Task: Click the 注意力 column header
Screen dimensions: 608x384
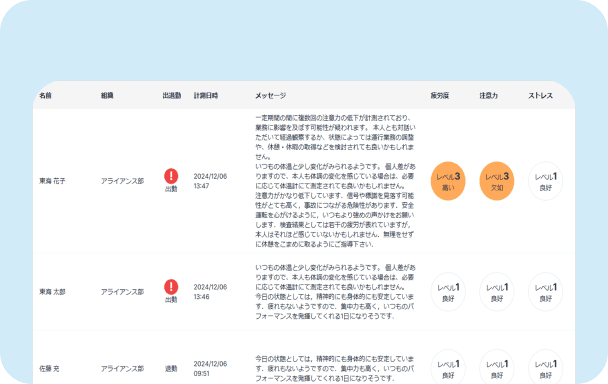Action: pos(489,95)
